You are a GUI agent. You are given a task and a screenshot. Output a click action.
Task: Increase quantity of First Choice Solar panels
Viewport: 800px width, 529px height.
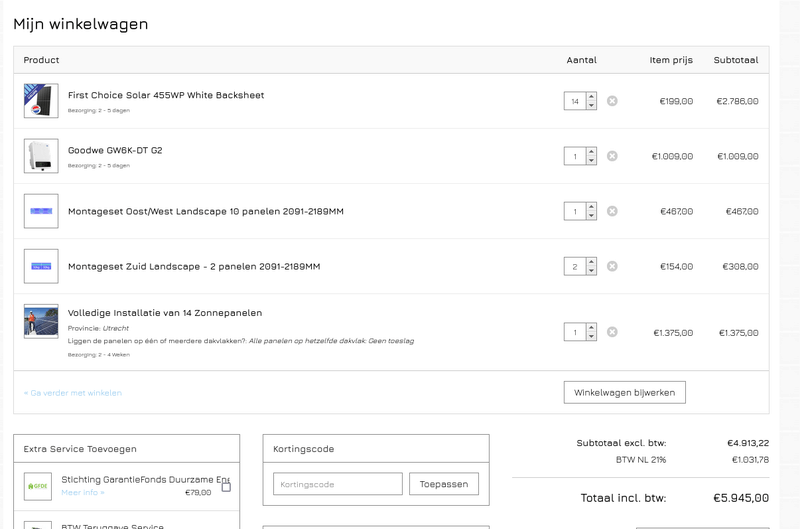coord(591,96)
